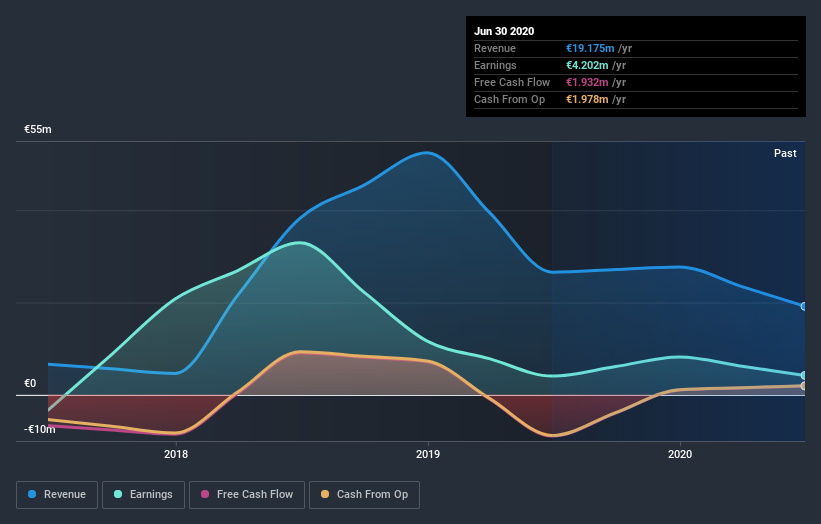
Task: Select the Revenue endpoint marker on chart
Action: (804, 306)
